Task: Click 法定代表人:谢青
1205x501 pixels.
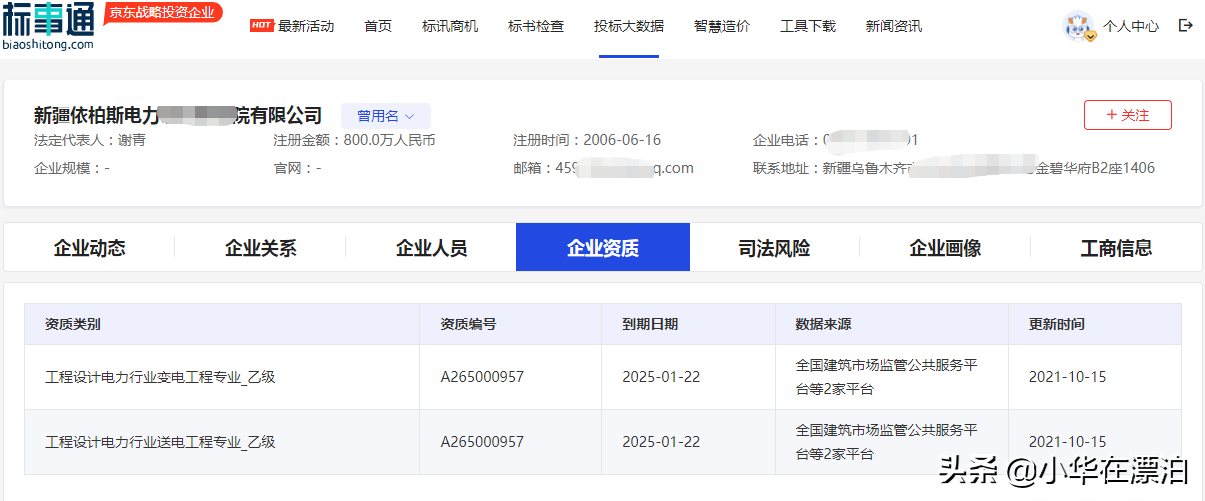Action: pyautogui.click(x=90, y=140)
